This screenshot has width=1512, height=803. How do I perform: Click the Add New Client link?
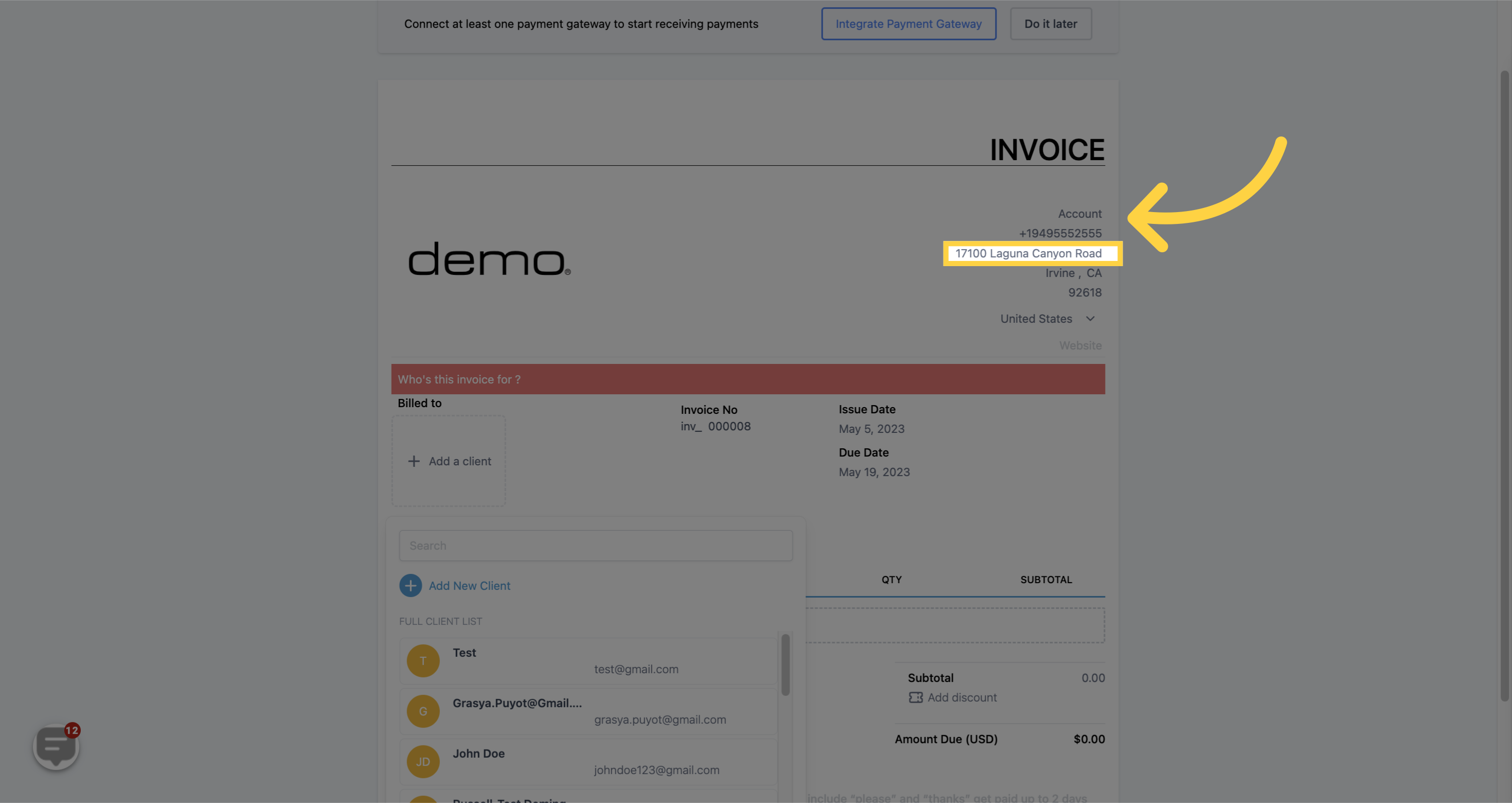pyautogui.click(x=469, y=586)
